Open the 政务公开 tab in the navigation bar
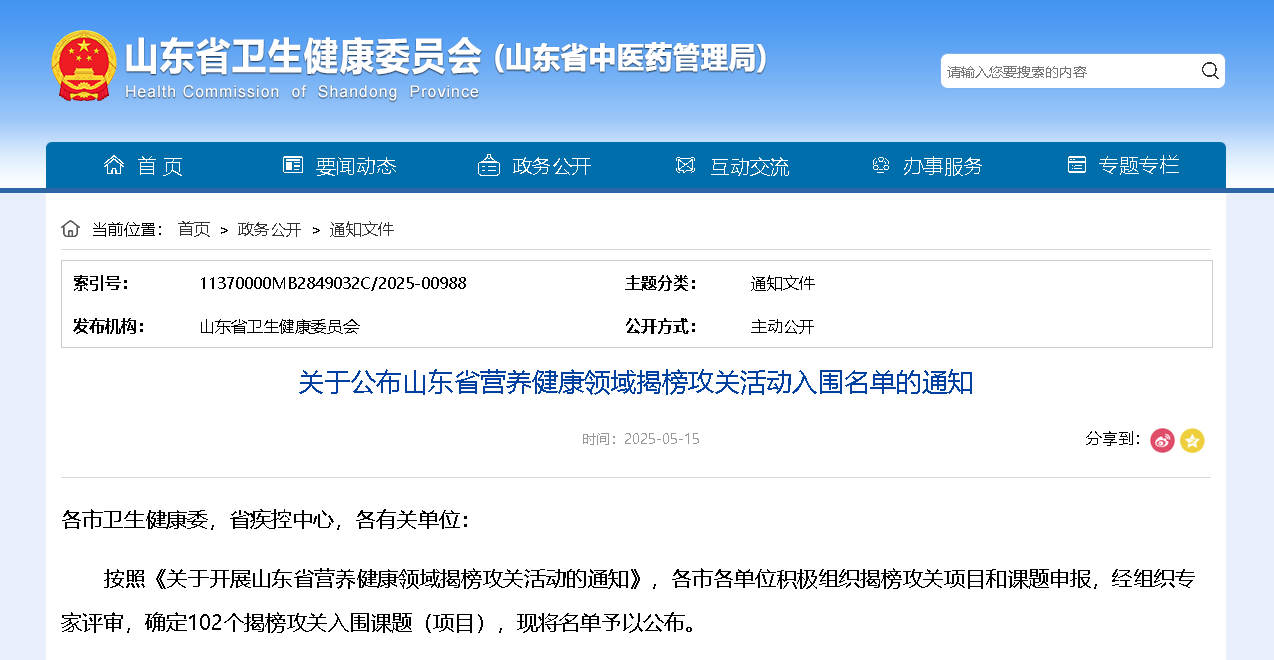The width and height of the screenshot is (1274, 660). 551,166
